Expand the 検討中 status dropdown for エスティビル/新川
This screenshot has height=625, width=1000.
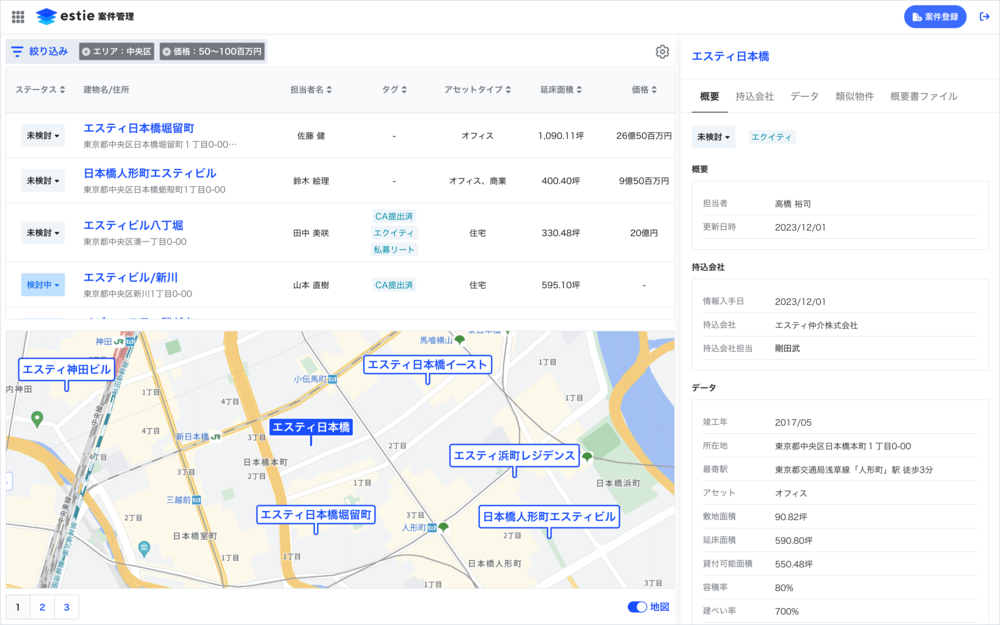coord(43,285)
